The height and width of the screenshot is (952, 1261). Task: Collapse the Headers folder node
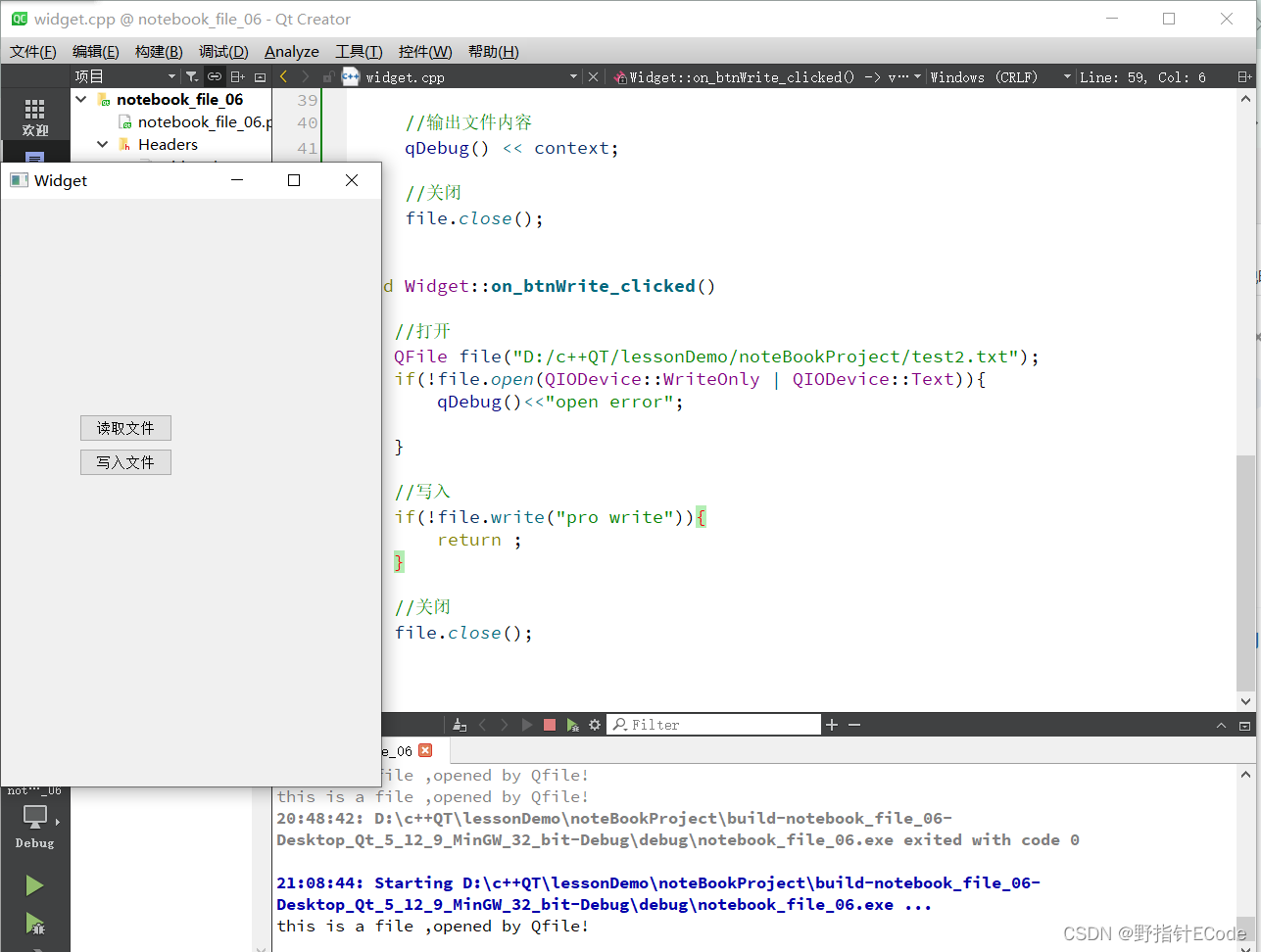point(103,144)
